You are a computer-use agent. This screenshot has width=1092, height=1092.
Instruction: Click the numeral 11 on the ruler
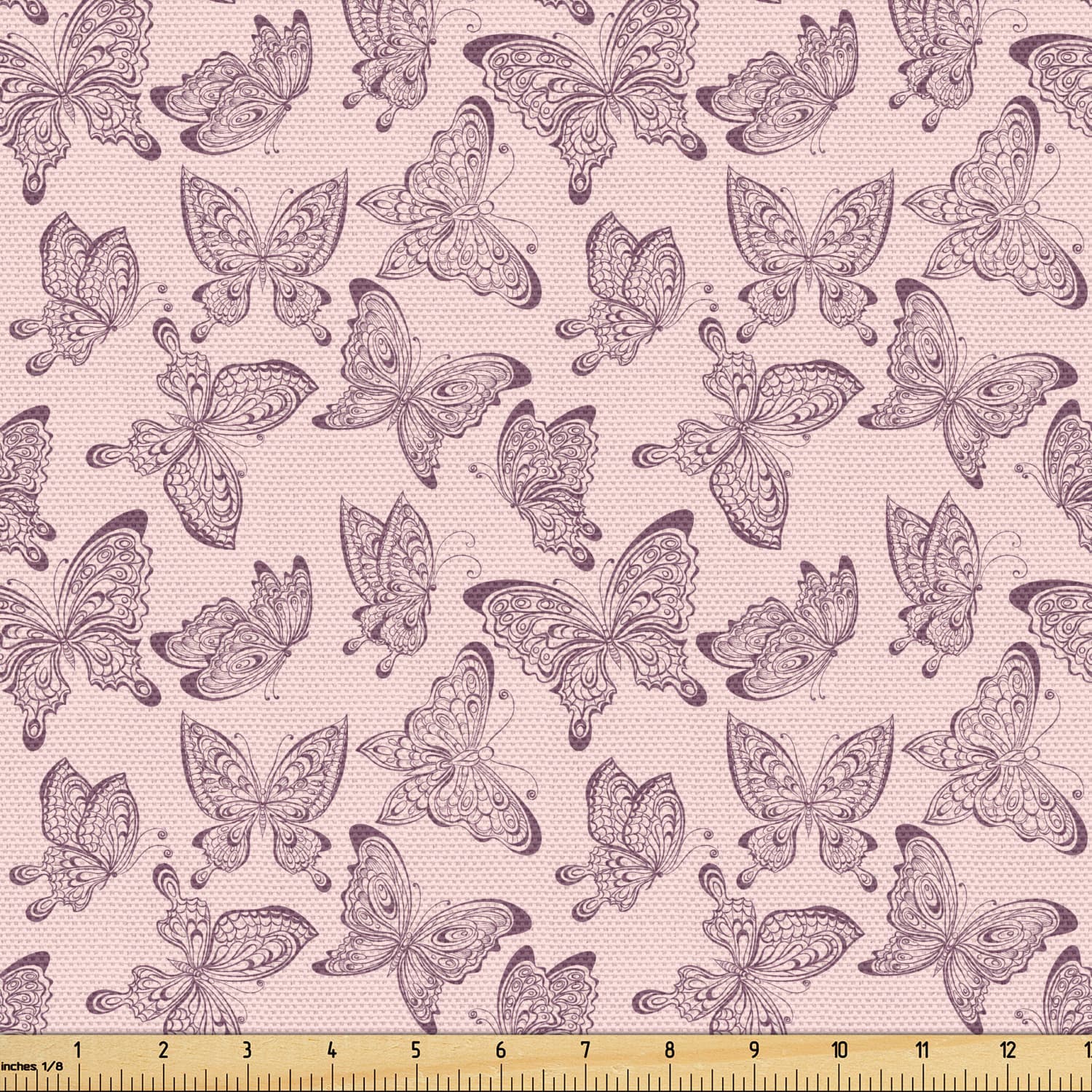coord(923,1049)
